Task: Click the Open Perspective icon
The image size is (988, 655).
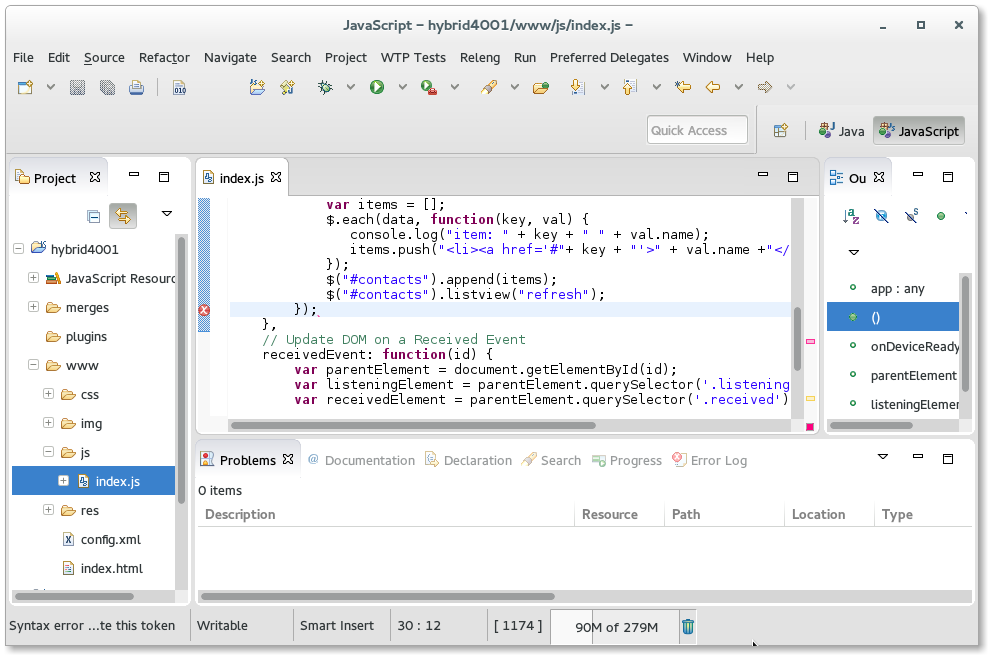Action: click(781, 130)
